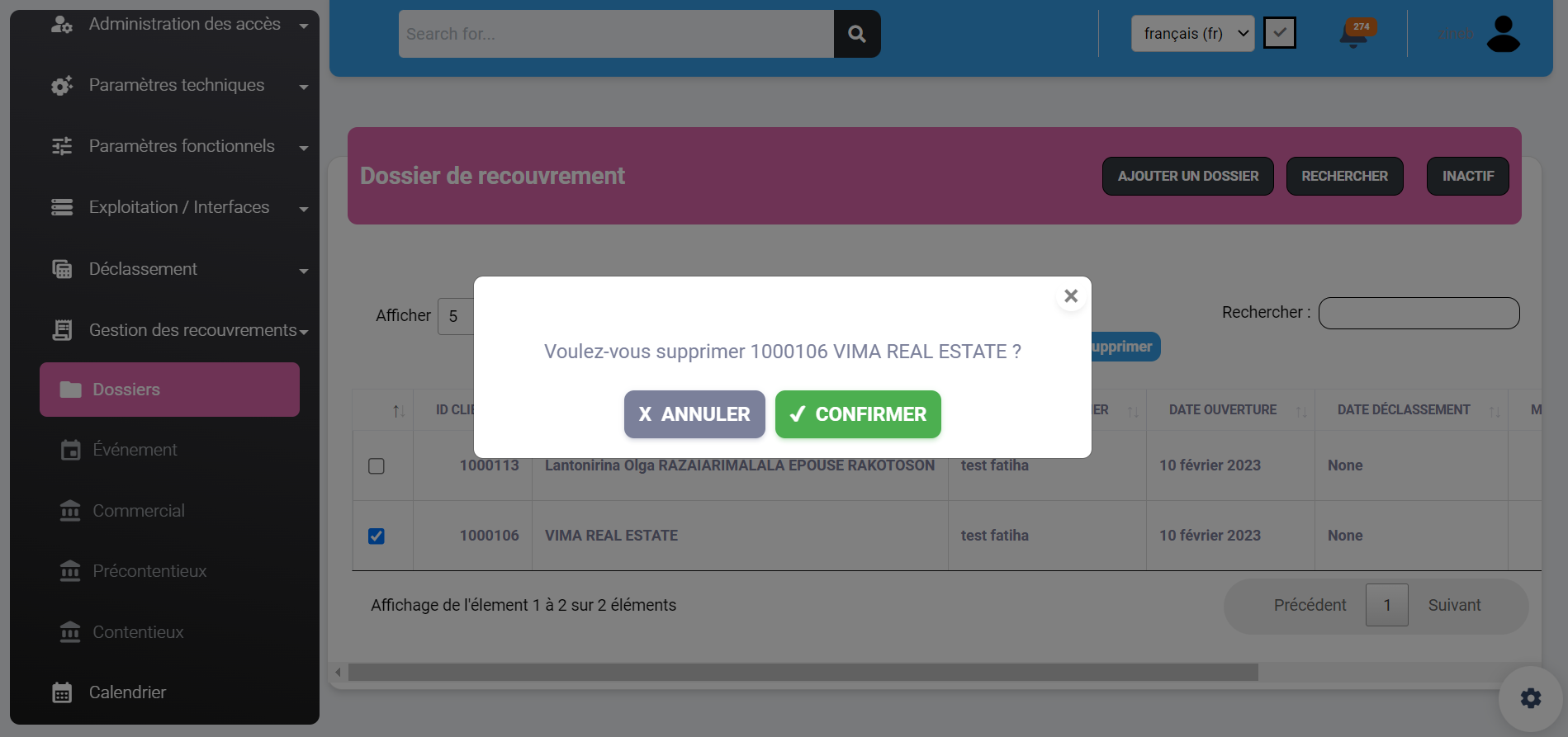Open the Contentieux menu item
Image resolution: width=1568 pixels, height=737 pixels.
pos(138,632)
